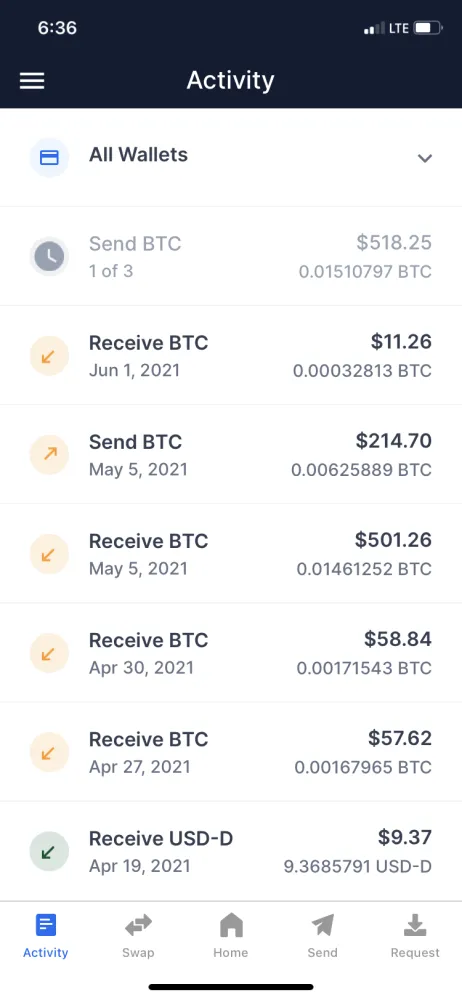This screenshot has width=462, height=1000.
Task: Tap the Send BTC May 5 arrow icon
Action: (49, 455)
